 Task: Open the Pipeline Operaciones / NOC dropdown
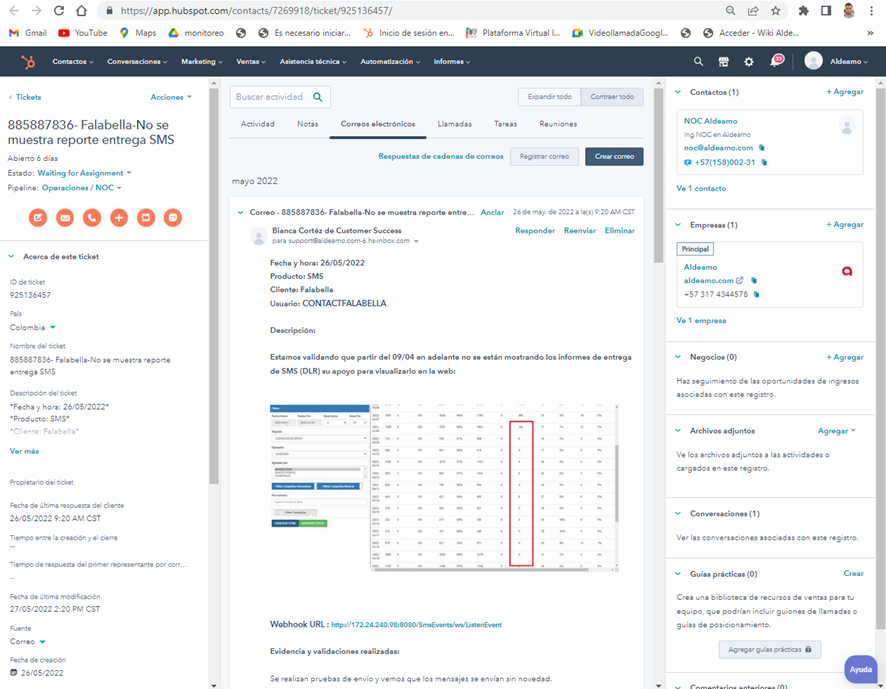click(81, 188)
